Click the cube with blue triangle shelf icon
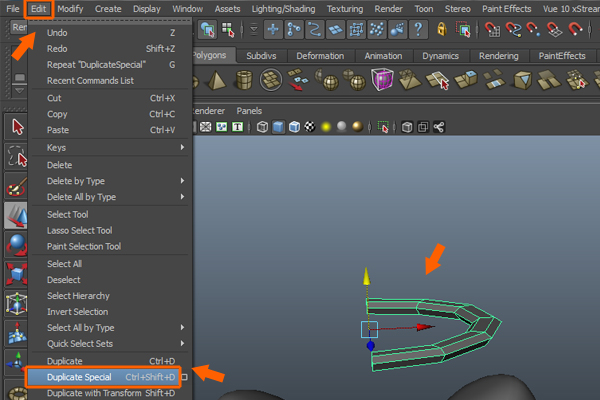The image size is (600, 400). pos(522,80)
